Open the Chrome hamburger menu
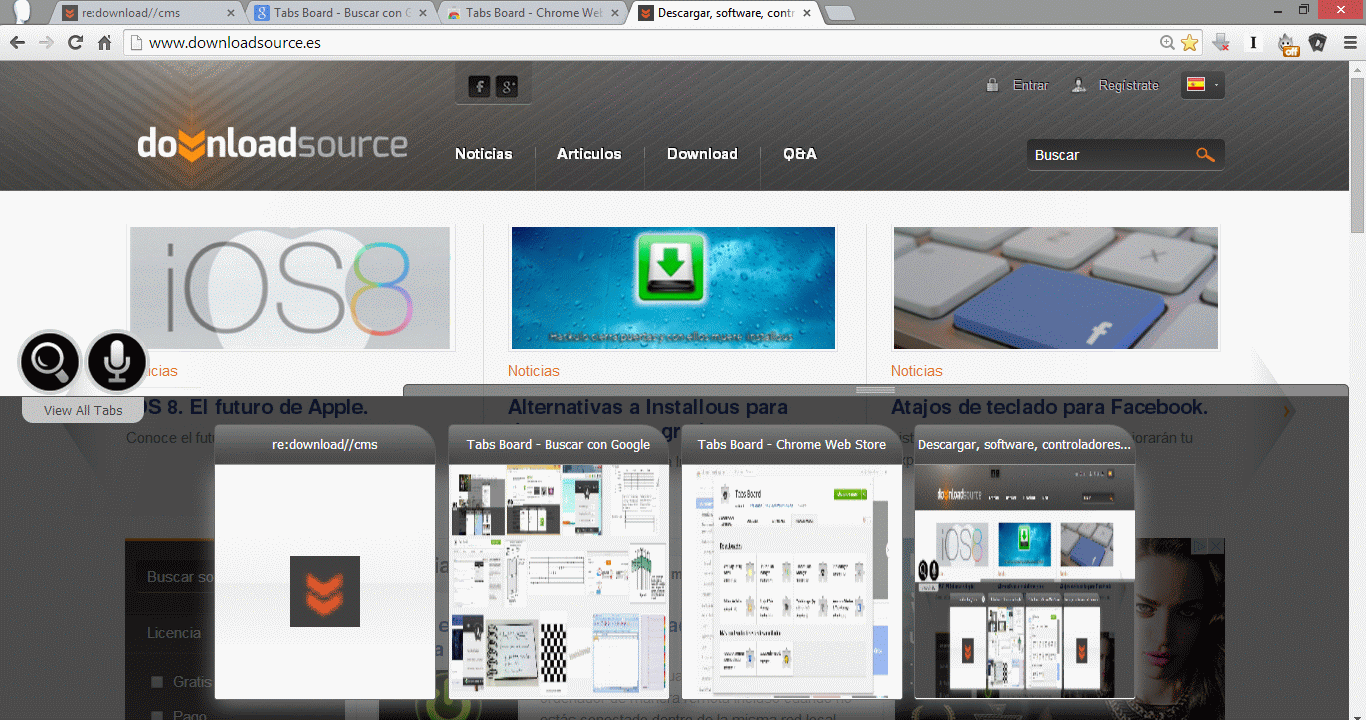 [x=1350, y=43]
